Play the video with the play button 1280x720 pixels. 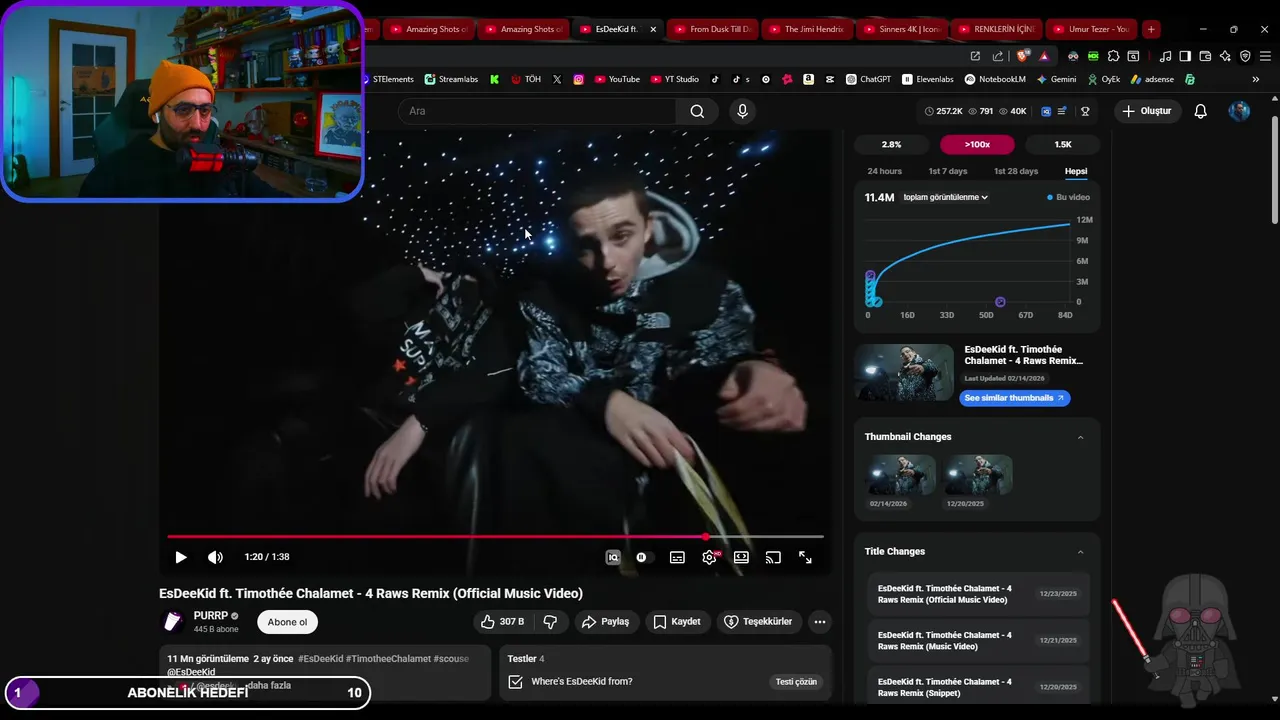pos(181,557)
